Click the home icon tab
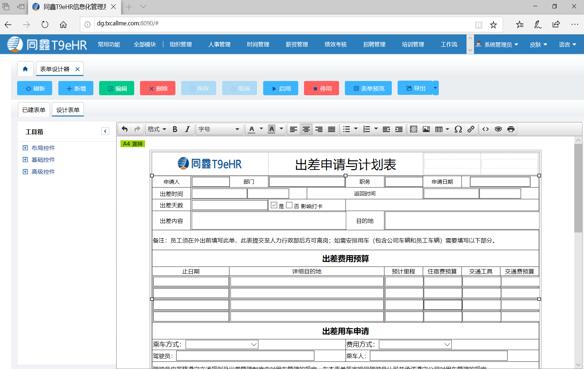Image resolution: width=585 pixels, height=370 pixels. point(25,69)
